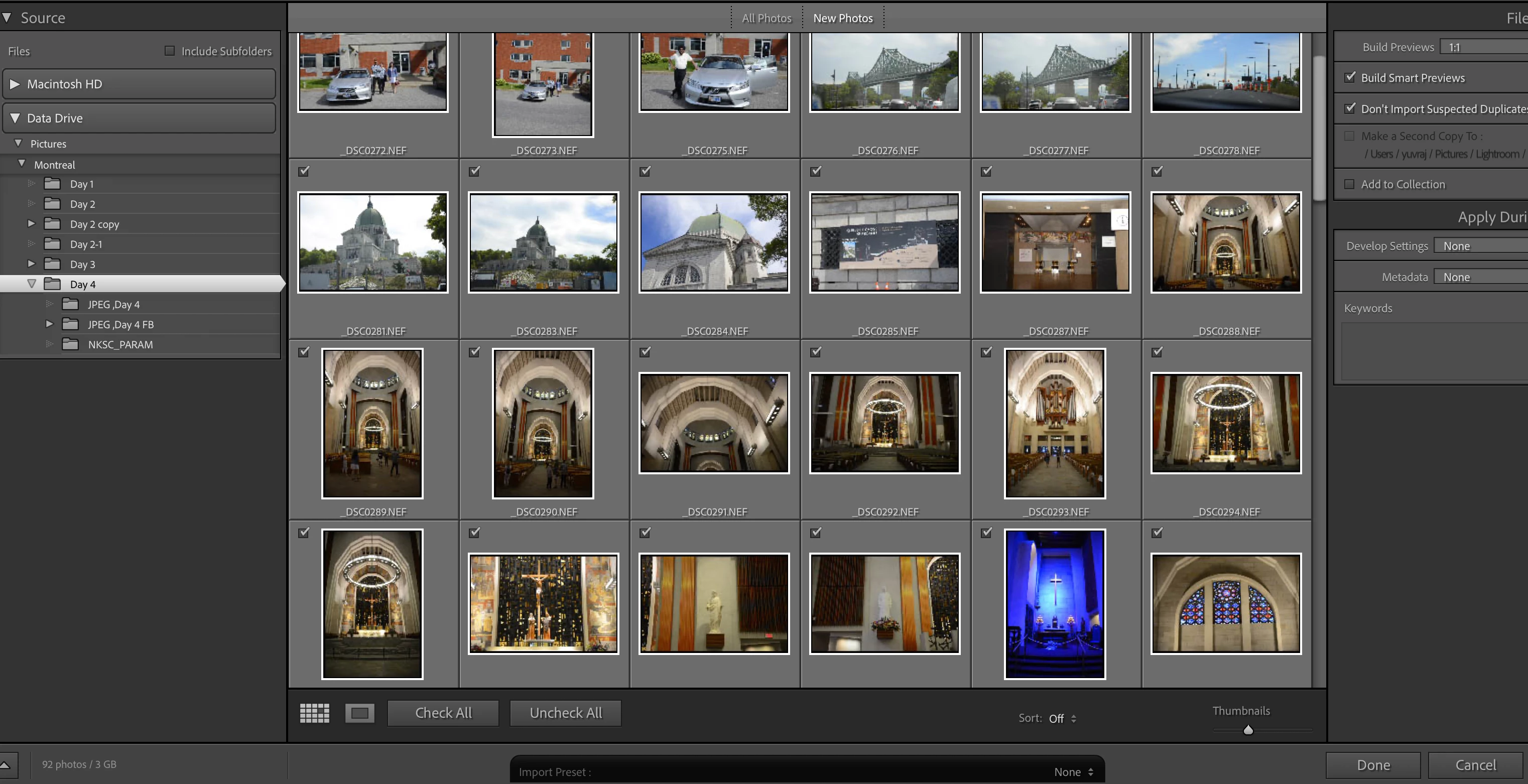Collapse bottom panel with arrow icon
The height and width of the screenshot is (784, 1528).
6,765
